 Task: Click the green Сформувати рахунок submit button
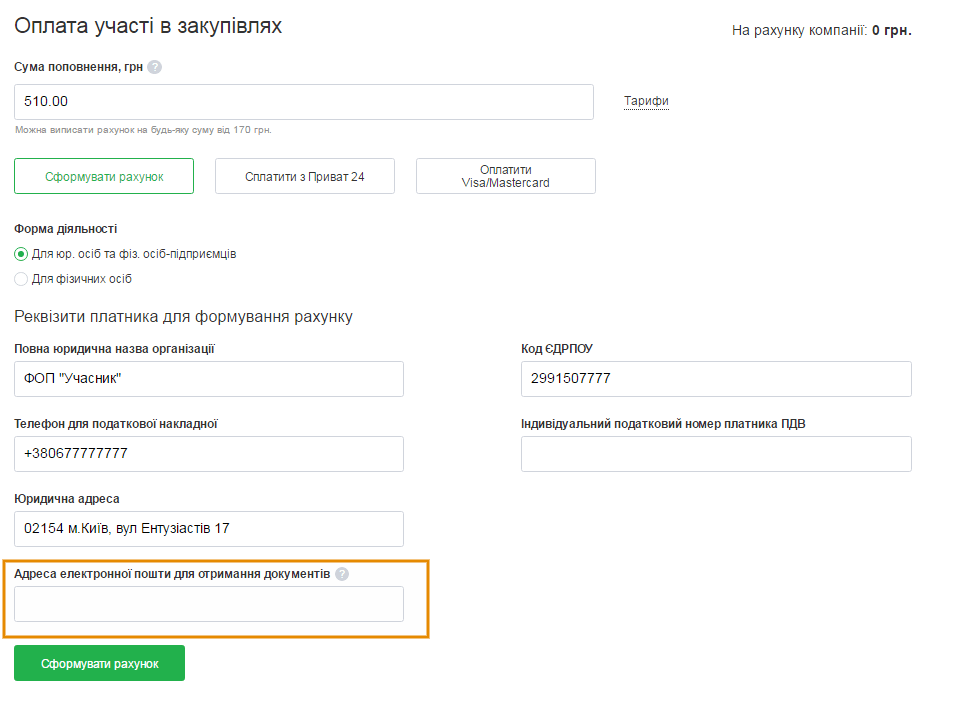click(x=99, y=663)
